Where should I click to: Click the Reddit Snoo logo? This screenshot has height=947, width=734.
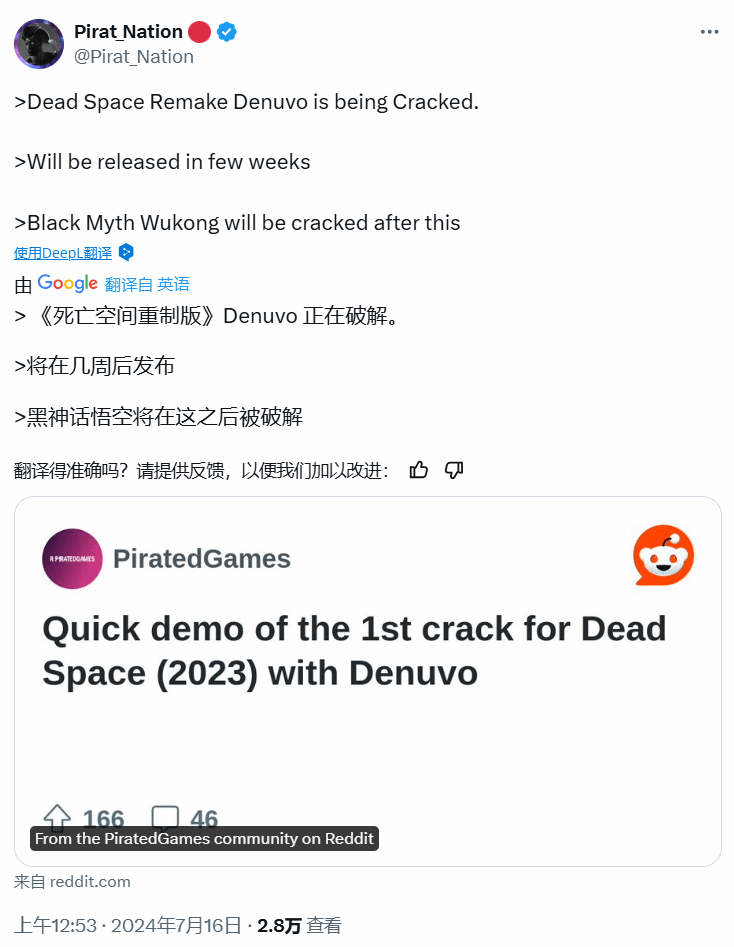[663, 555]
